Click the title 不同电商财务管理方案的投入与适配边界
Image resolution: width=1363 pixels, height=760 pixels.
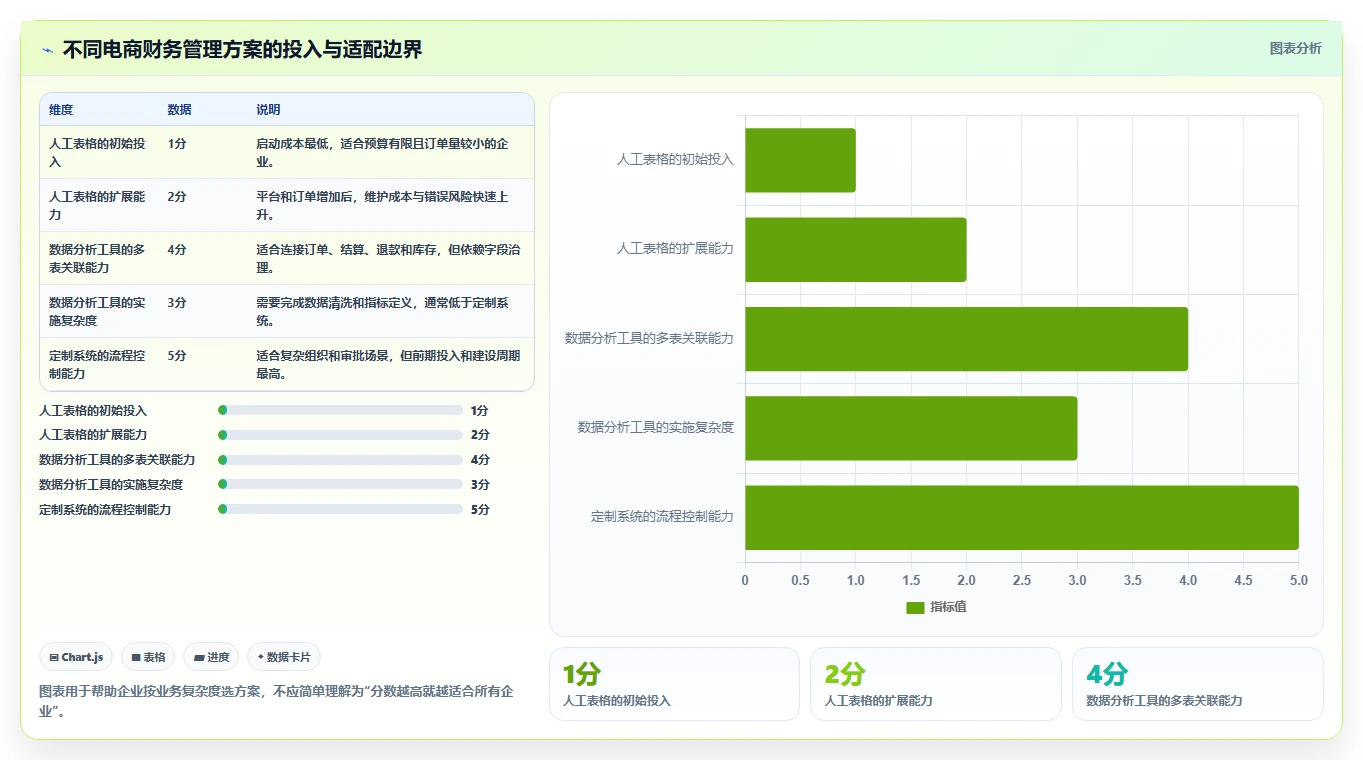tap(243, 49)
